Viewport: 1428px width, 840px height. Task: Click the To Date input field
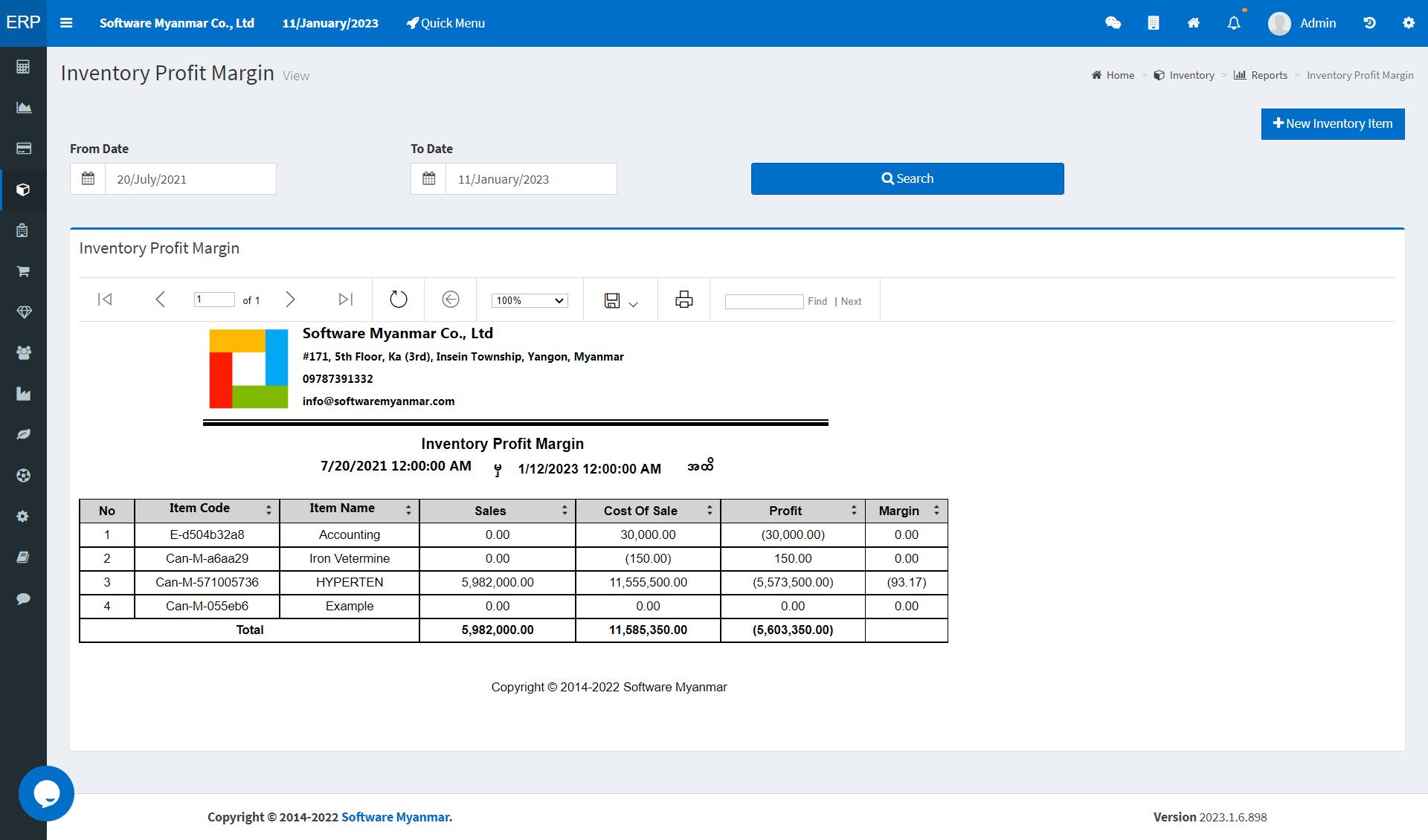click(x=531, y=179)
